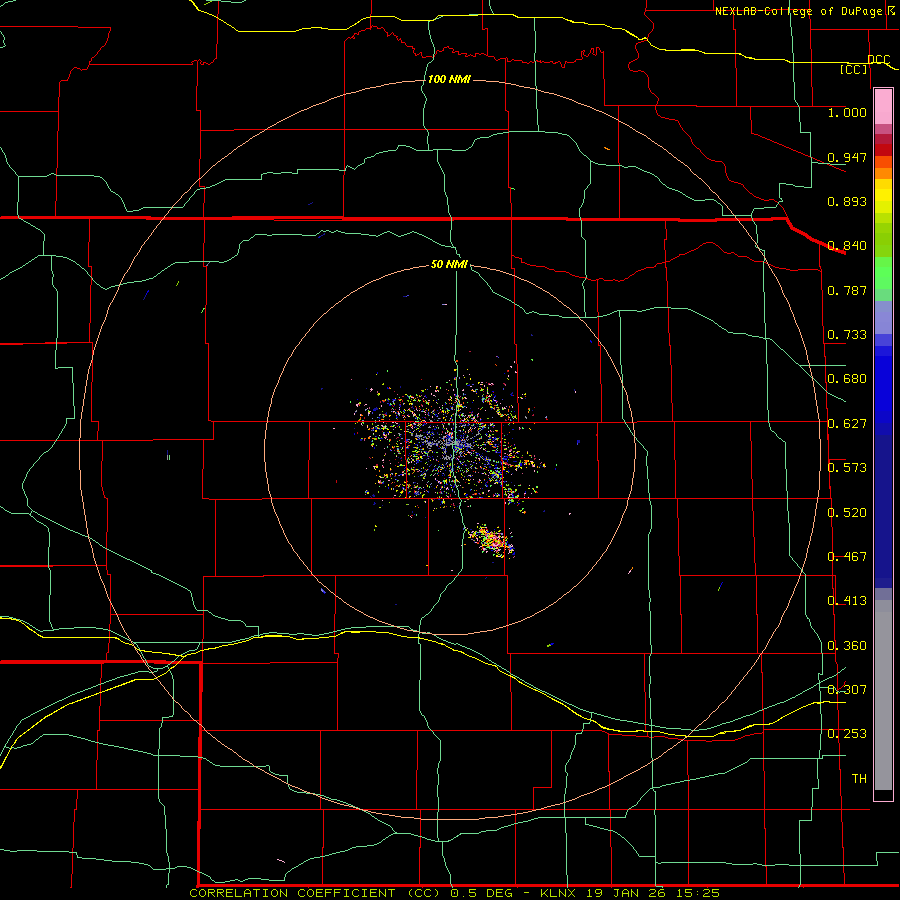
Task: Select the 0.680 scale value
Action: (847, 379)
